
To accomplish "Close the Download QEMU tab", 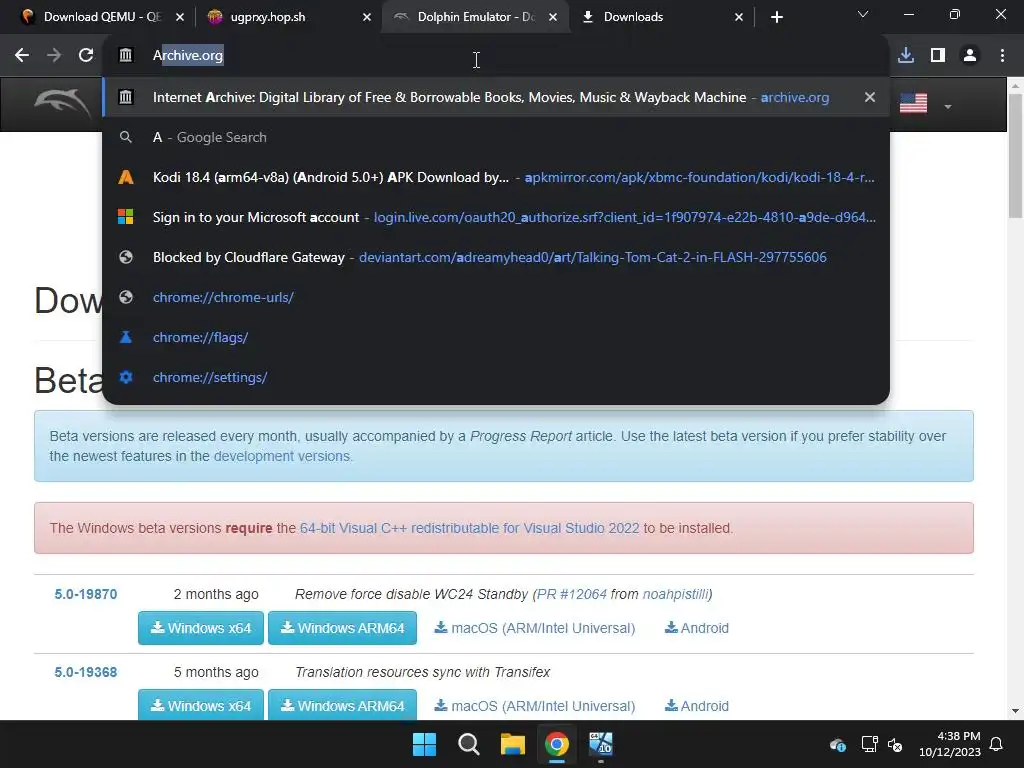I will 180,17.
